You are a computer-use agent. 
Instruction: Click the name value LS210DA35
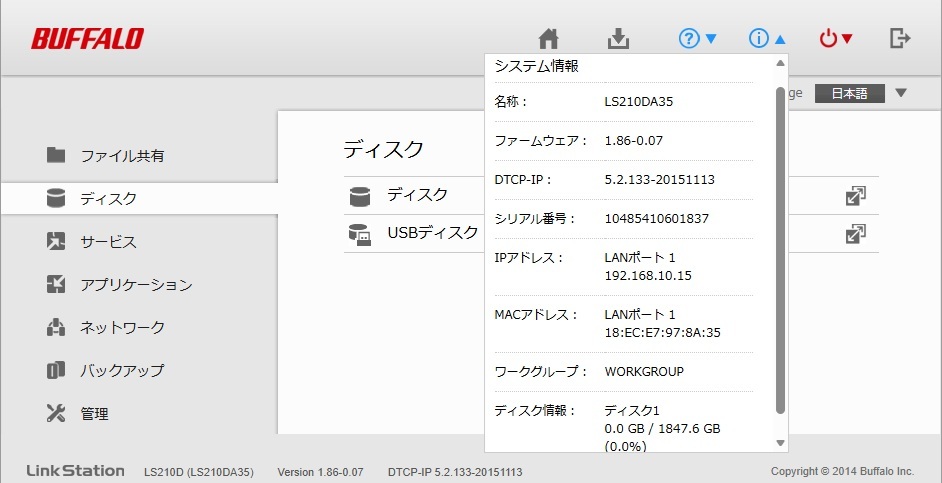click(x=639, y=102)
